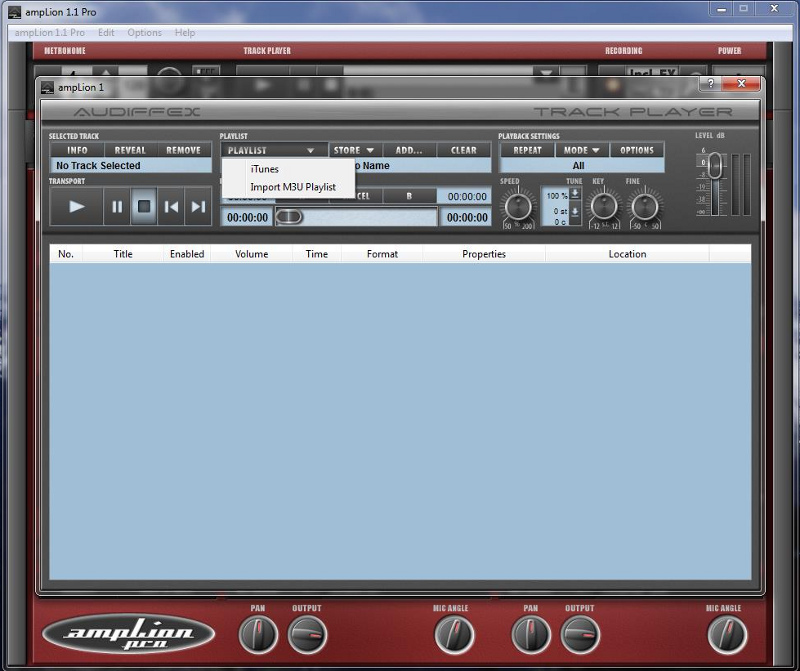Click the total time right of position slider

(x=466, y=217)
